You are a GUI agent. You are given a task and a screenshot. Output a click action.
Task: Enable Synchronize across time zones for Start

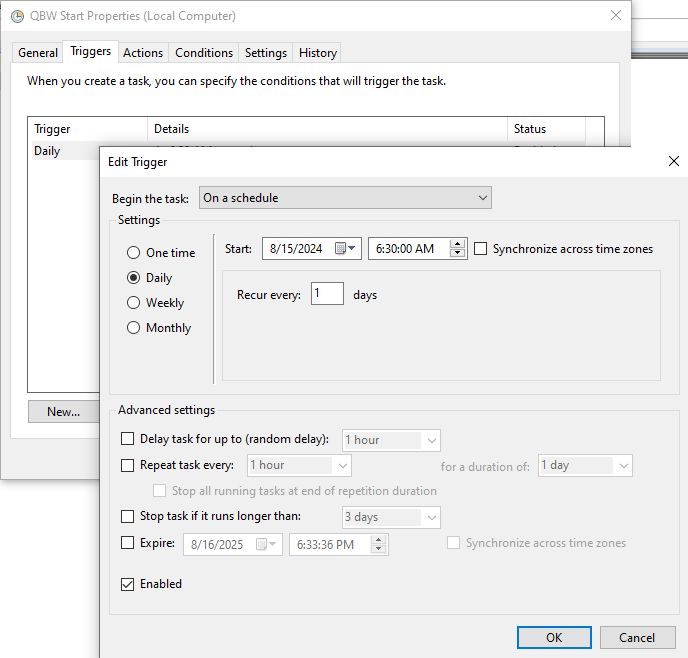coord(481,249)
